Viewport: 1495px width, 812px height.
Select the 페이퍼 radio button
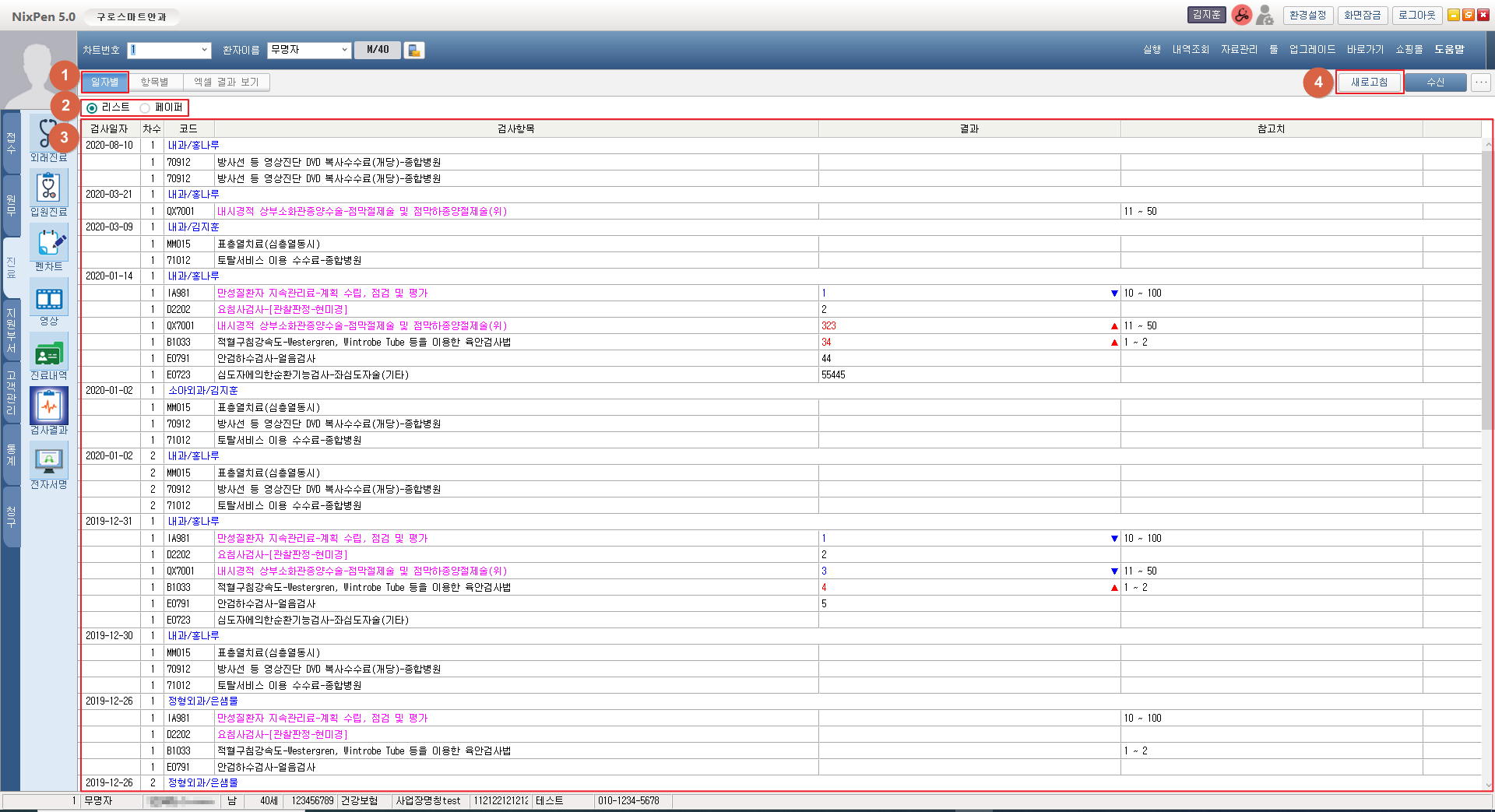click(x=145, y=108)
